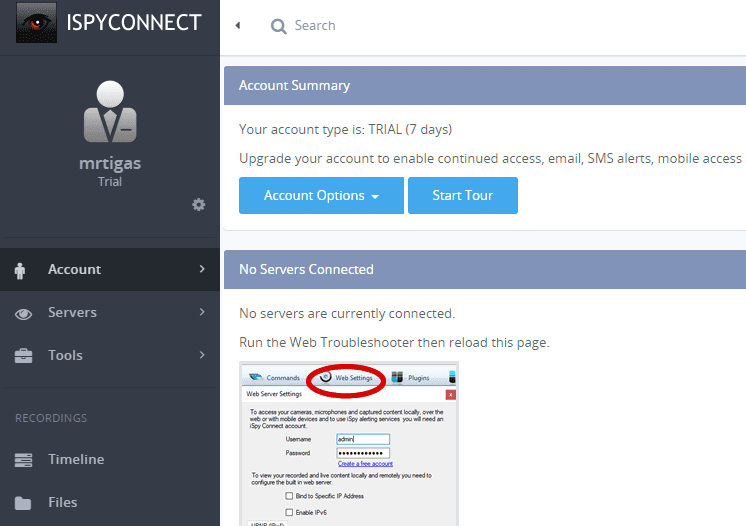Screen dimensions: 746x526
Task: Click the iSpyConnect eye logo
Action: click(x=36, y=22)
